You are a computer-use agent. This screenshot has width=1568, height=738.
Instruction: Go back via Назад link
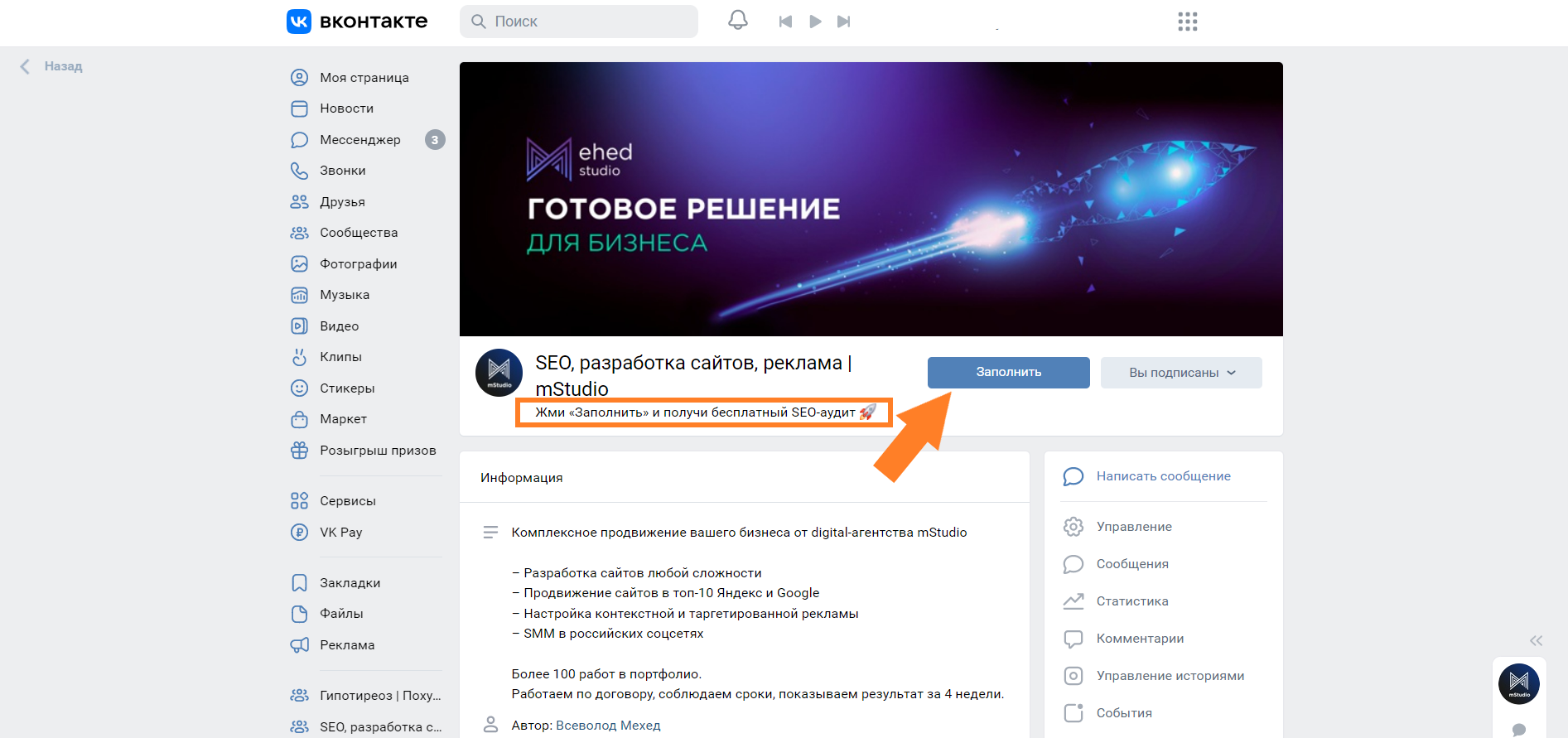(x=51, y=66)
